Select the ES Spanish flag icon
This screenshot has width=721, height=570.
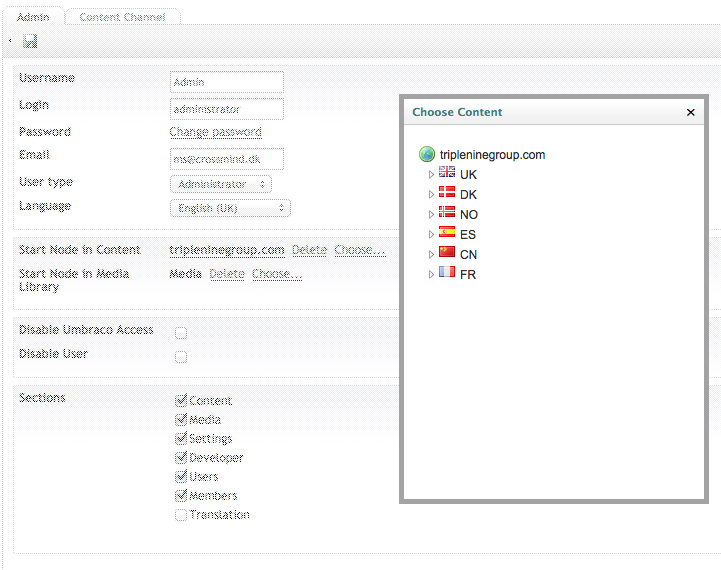[447, 233]
